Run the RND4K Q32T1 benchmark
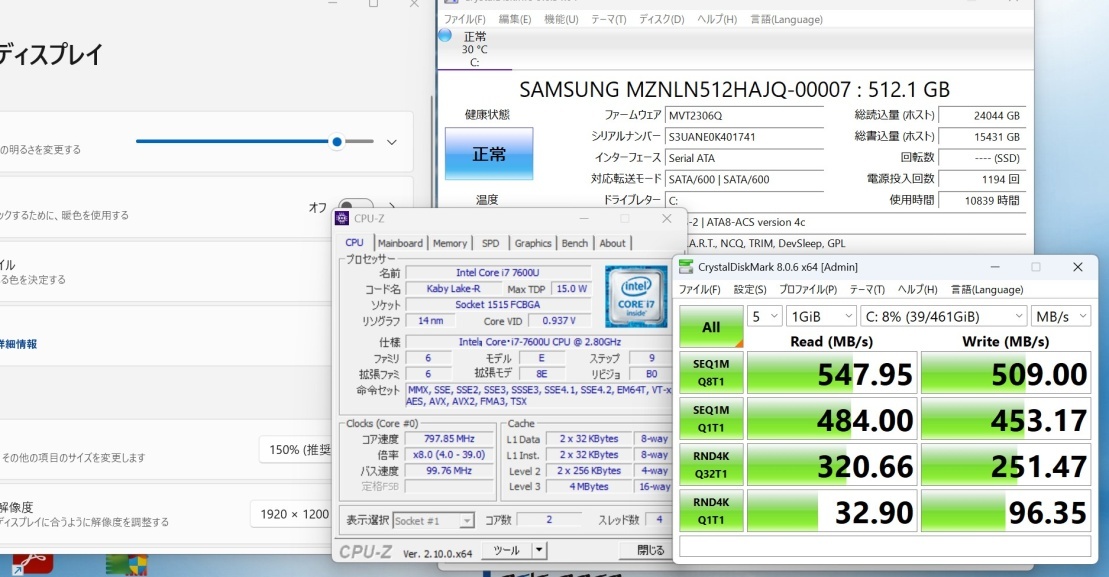 [x=712, y=465]
